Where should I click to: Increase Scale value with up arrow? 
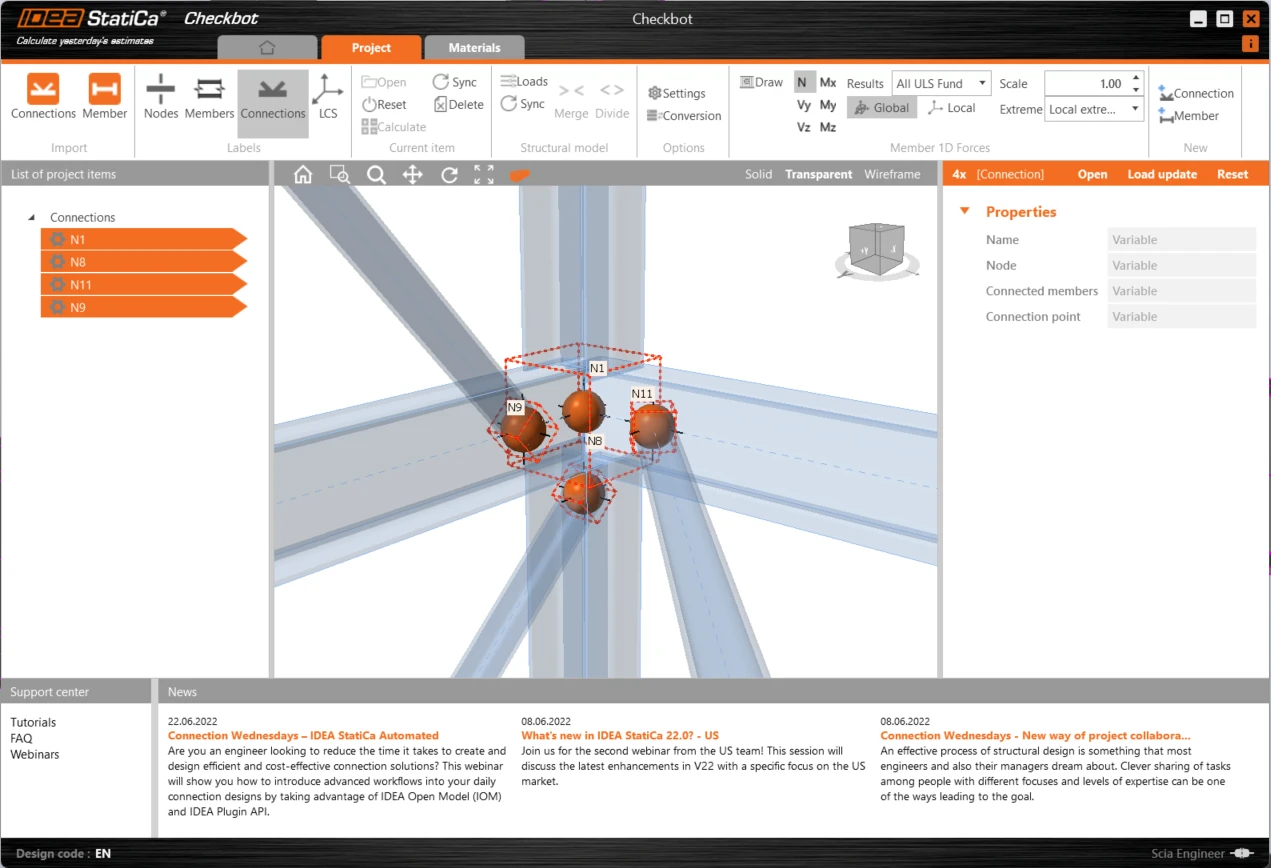(x=1136, y=78)
